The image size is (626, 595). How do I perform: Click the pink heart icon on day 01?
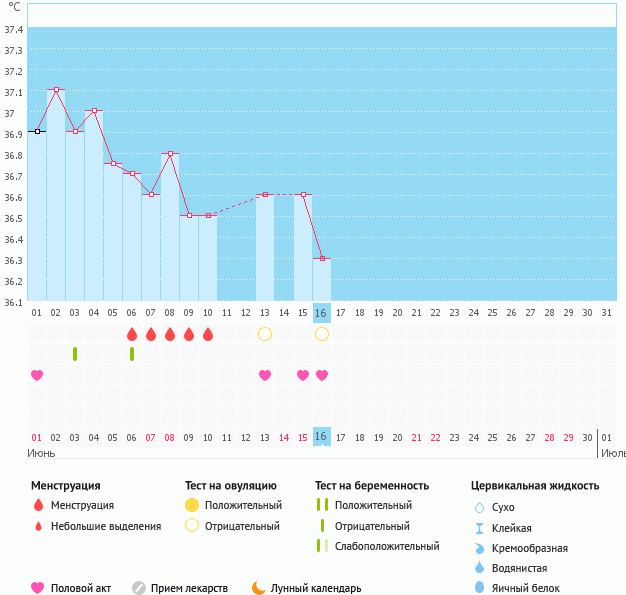(37, 375)
